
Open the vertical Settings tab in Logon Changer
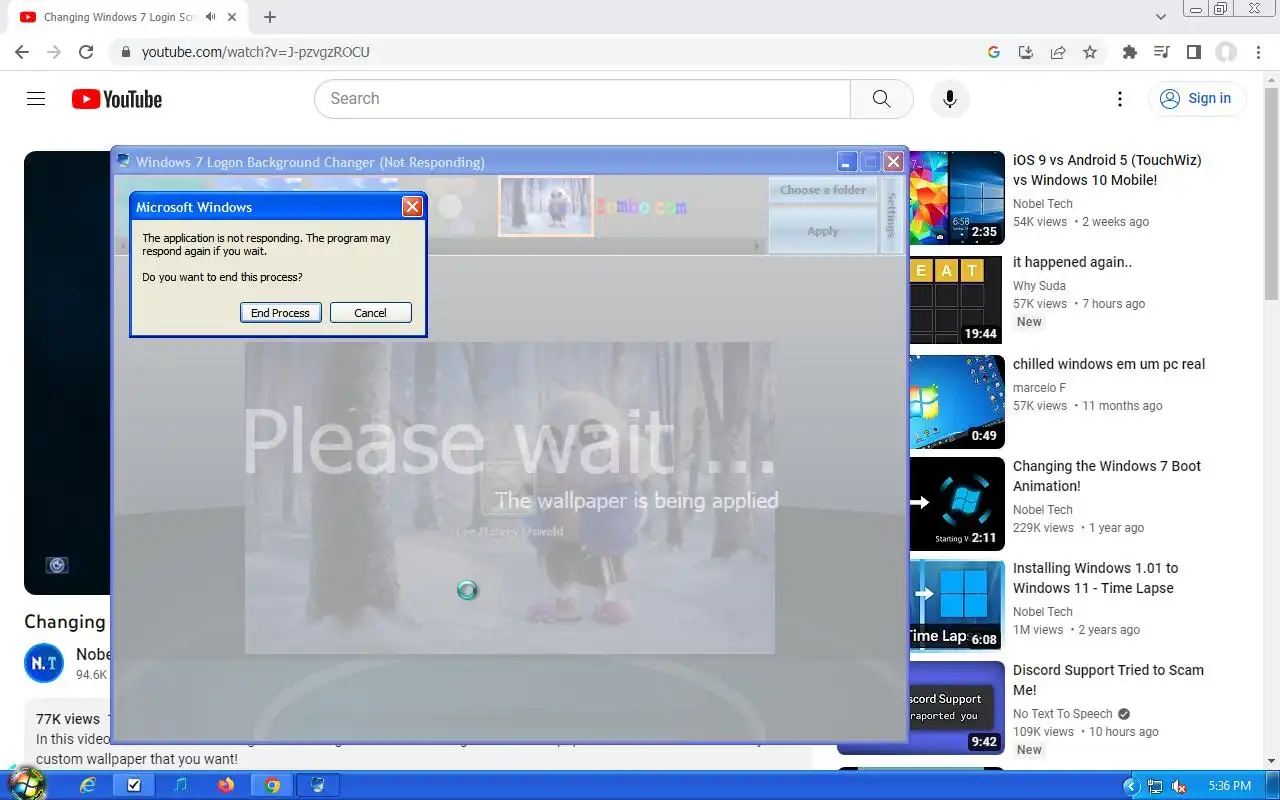pyautogui.click(x=891, y=215)
